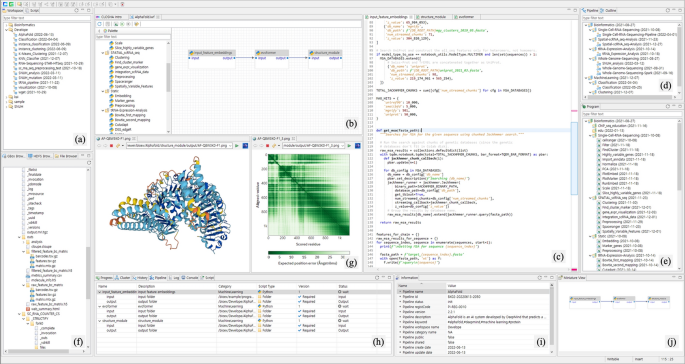Click web_summary.html file icon
Screen dimensions: 685x364
(29, 309)
